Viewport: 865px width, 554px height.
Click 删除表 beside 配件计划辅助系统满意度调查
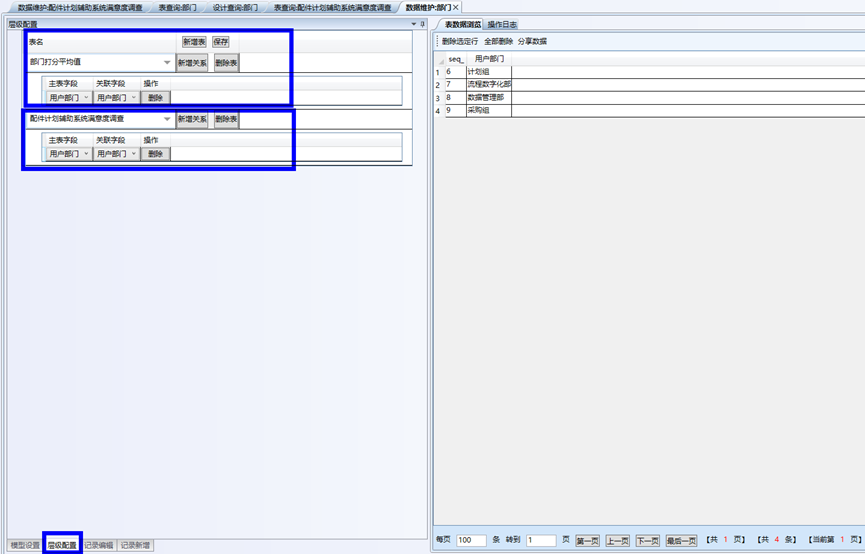(x=226, y=119)
